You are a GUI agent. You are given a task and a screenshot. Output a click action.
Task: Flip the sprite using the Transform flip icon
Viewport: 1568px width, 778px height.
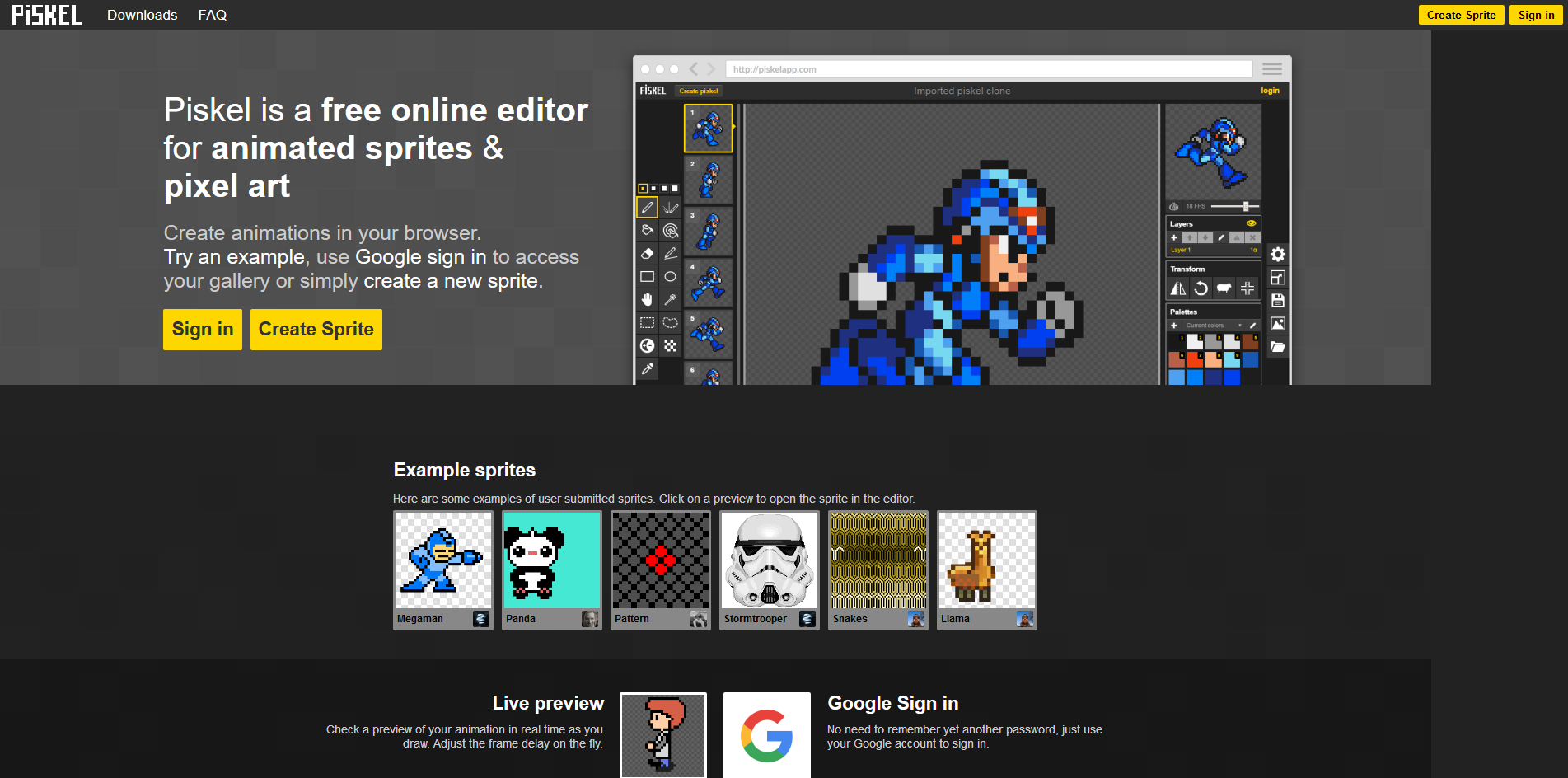[x=1177, y=287]
